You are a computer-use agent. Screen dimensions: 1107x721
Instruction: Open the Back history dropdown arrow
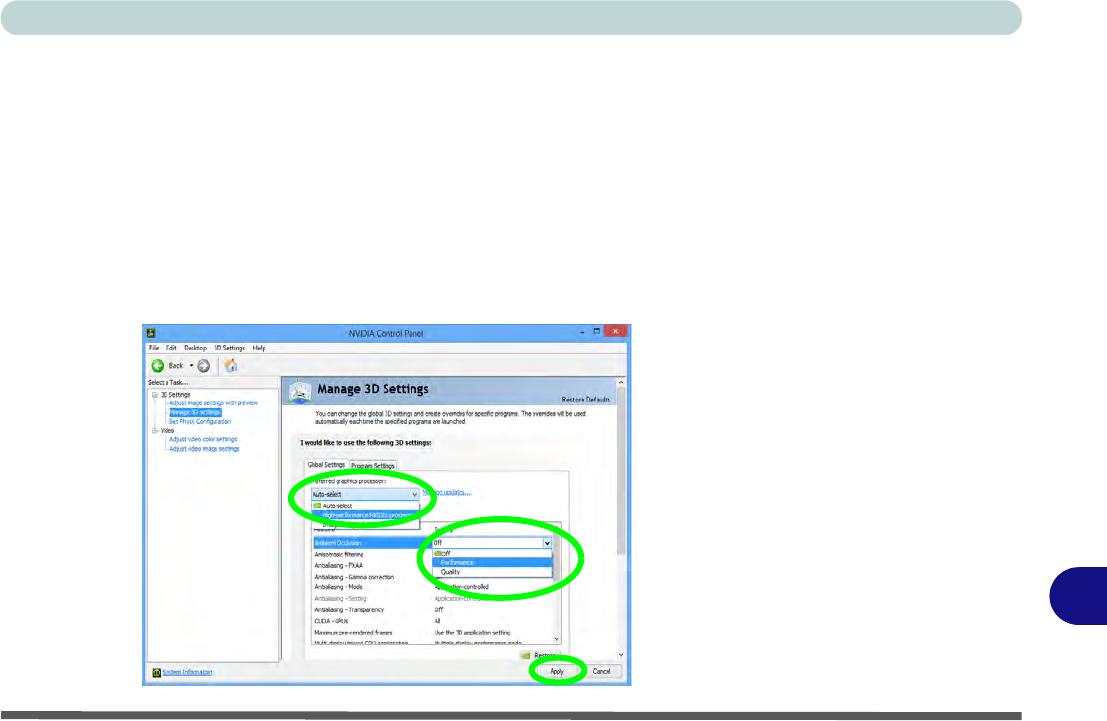point(191,366)
